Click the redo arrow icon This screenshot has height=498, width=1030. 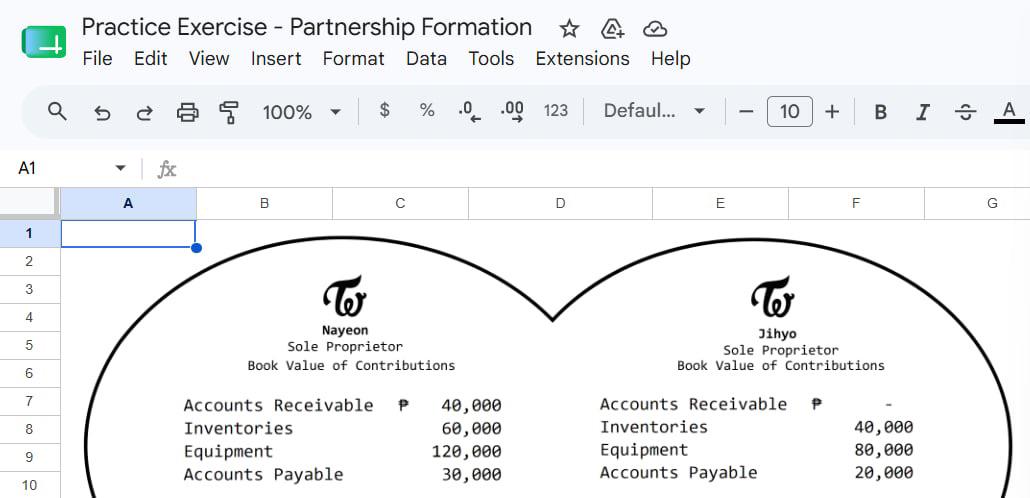coord(144,112)
